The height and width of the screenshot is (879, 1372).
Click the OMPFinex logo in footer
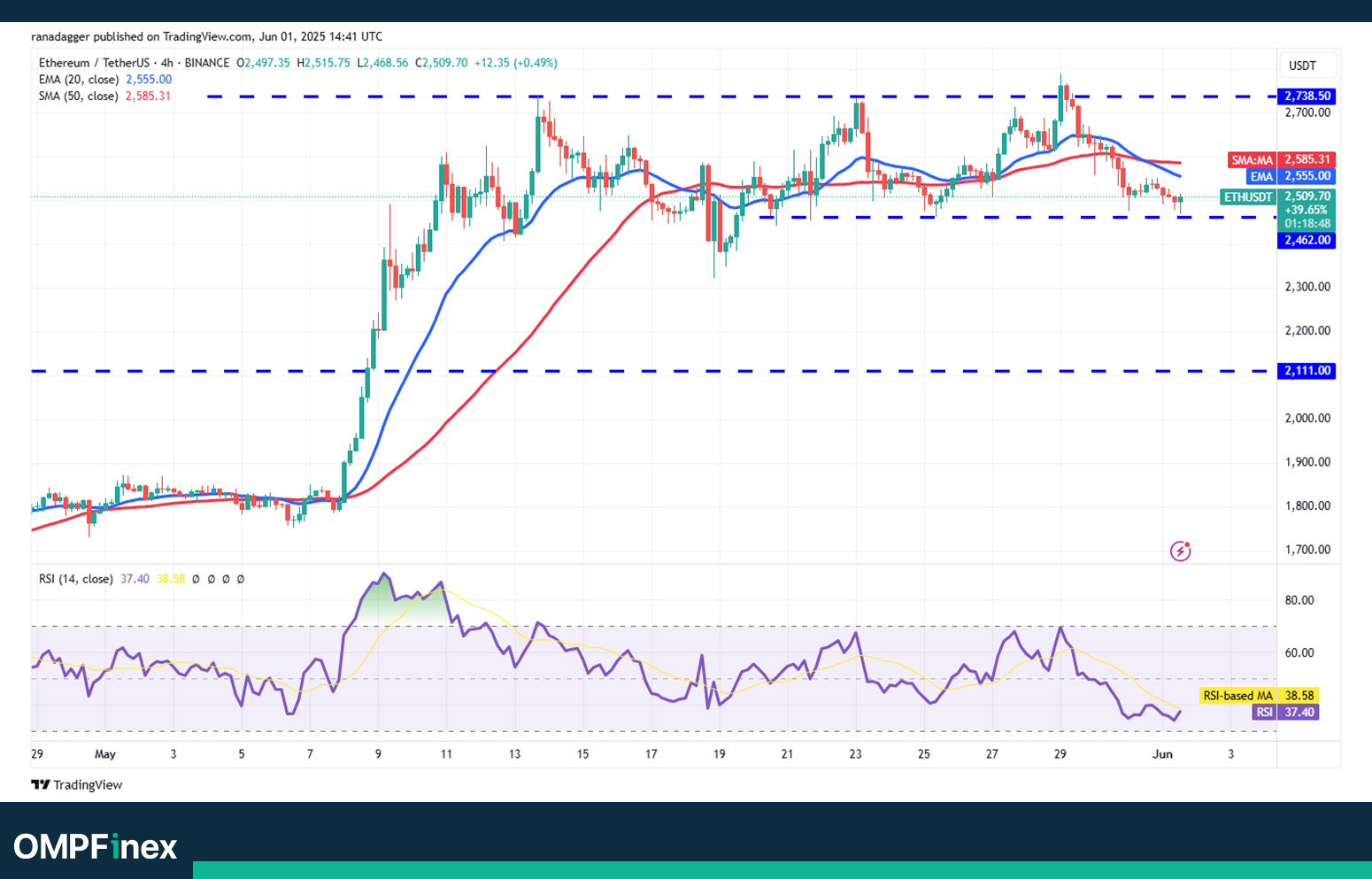(x=96, y=847)
